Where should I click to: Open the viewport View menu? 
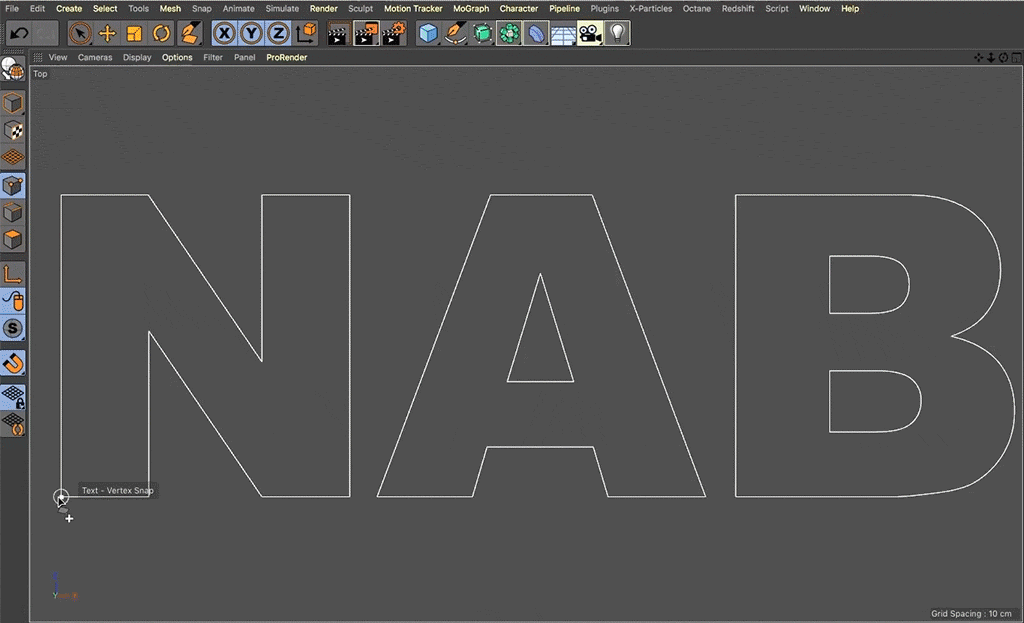coord(58,57)
